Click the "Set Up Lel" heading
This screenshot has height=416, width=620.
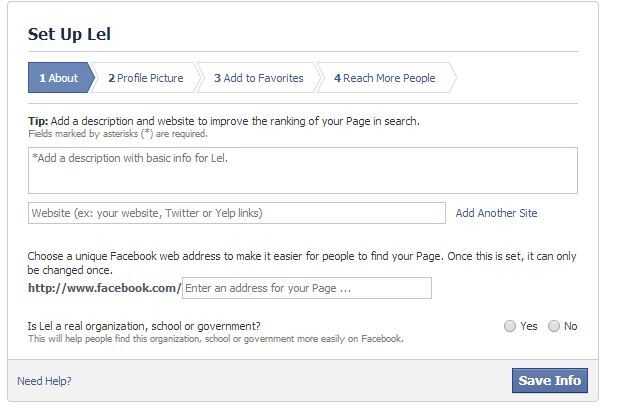(x=69, y=34)
